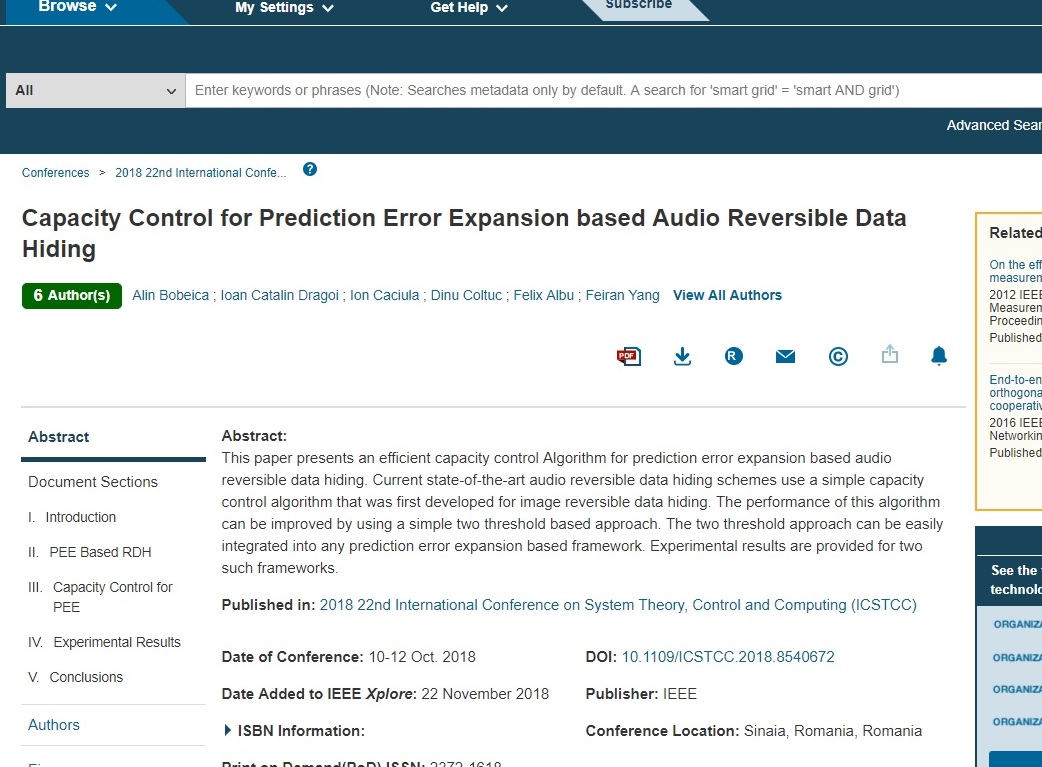Open the My Settings dropdown
Image resolution: width=1042 pixels, height=767 pixels.
tap(284, 7)
